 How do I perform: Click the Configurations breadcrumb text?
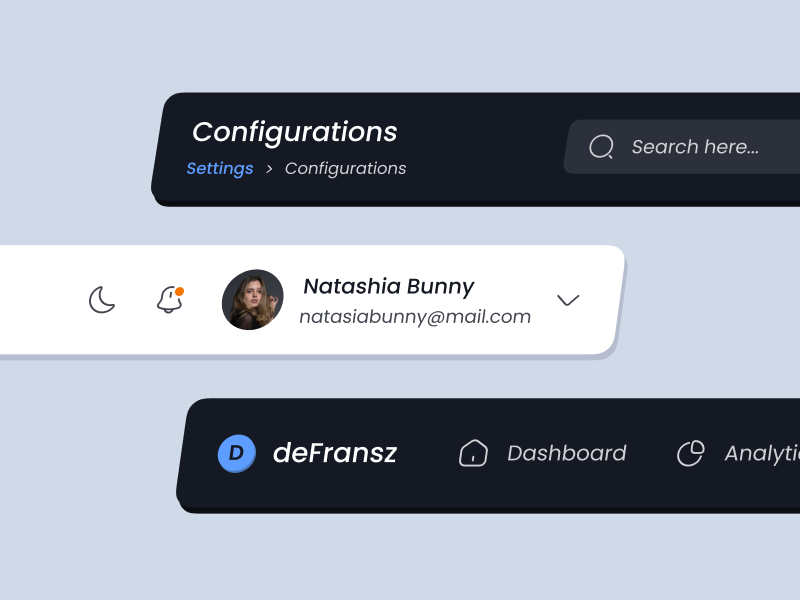tap(345, 169)
